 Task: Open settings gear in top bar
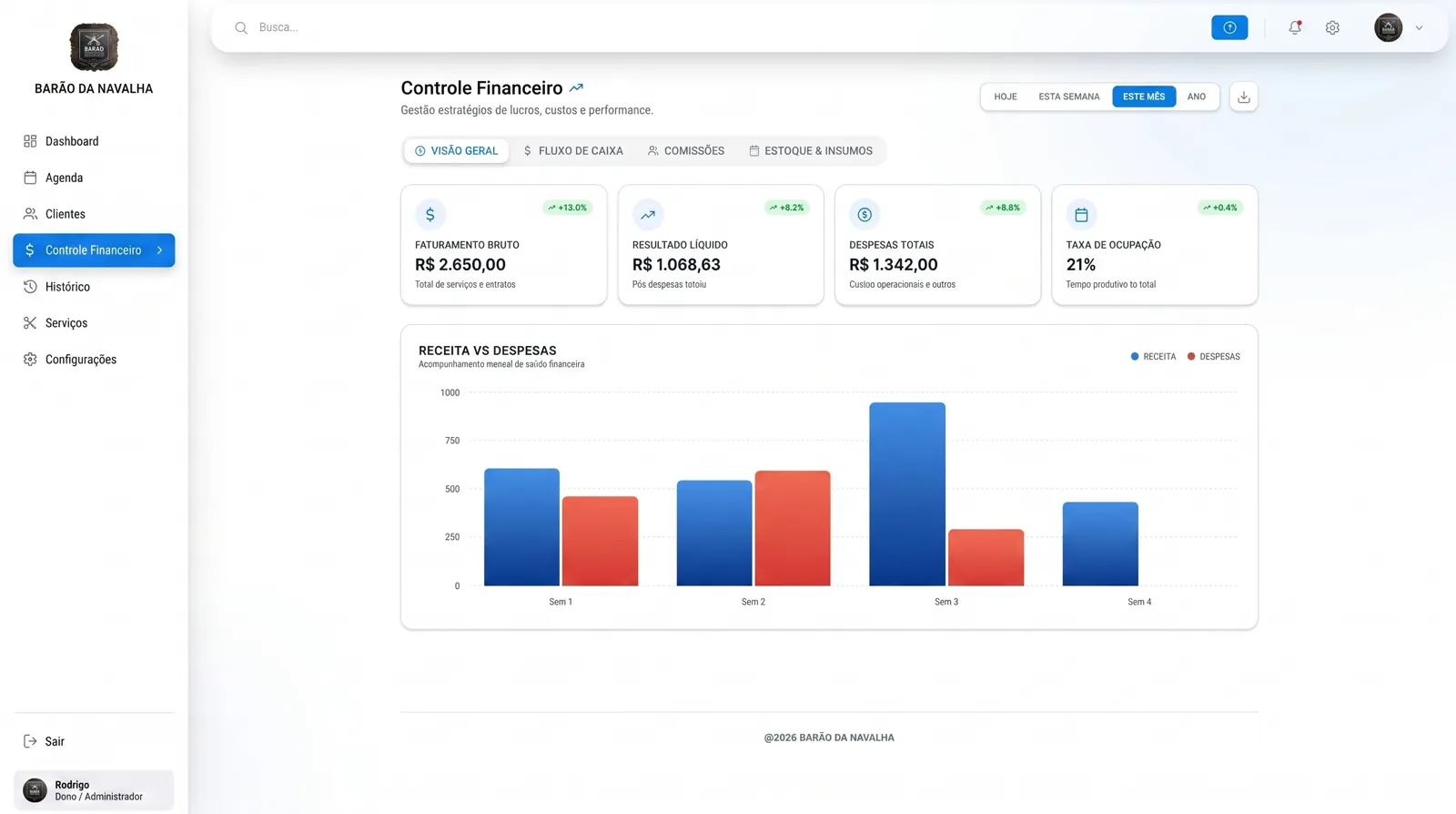coord(1332,27)
